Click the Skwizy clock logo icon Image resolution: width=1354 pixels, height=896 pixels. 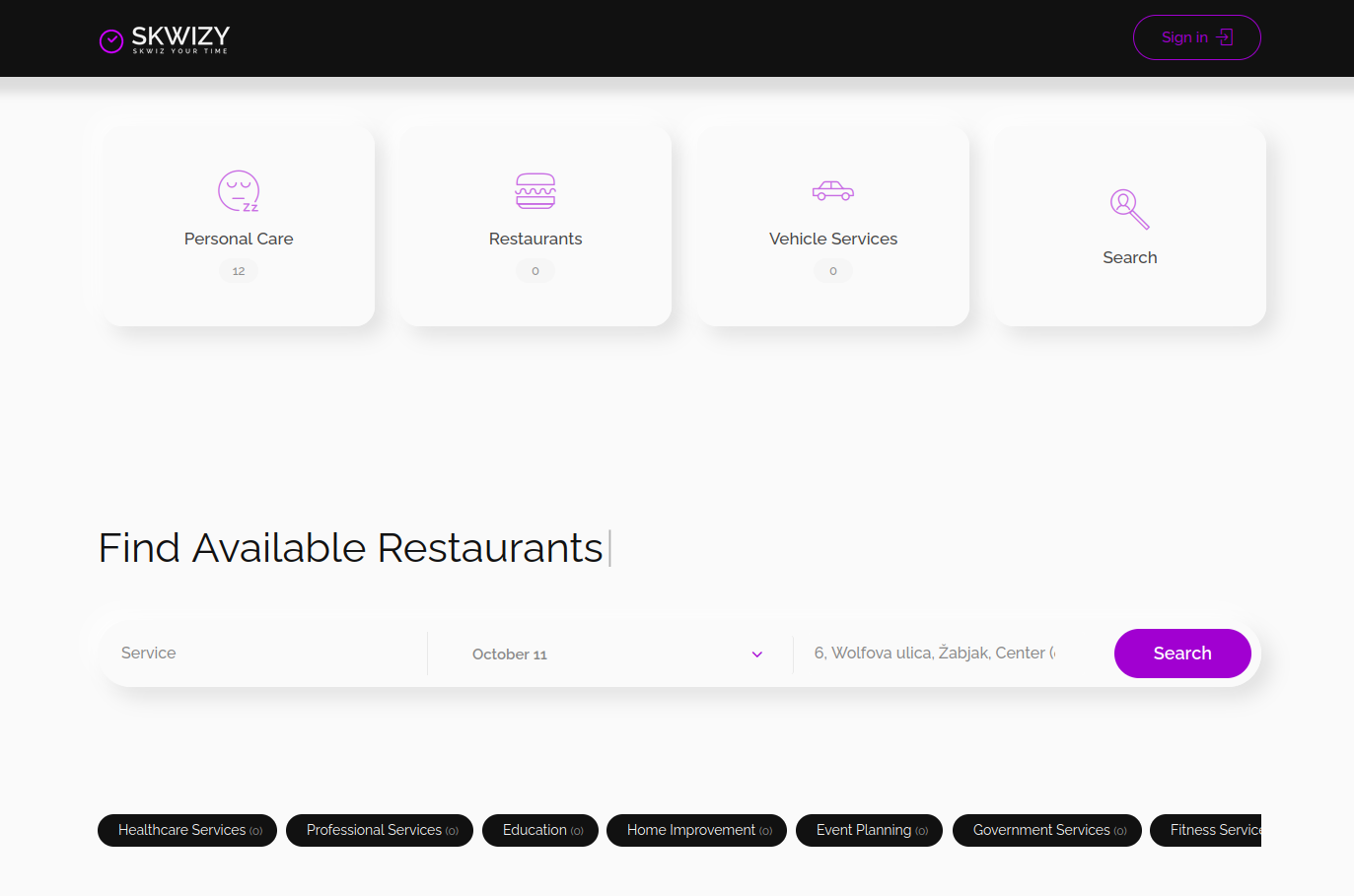pos(111,40)
